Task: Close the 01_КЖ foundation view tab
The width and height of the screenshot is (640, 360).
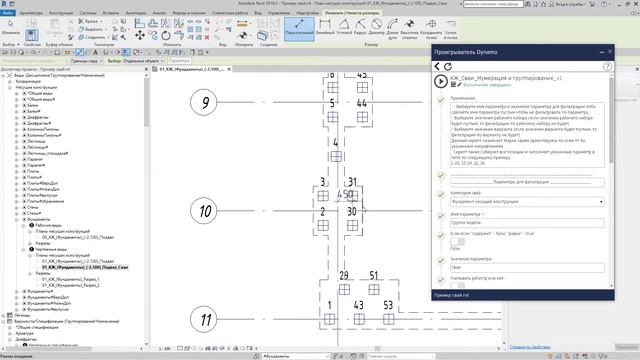Action: coord(229,69)
